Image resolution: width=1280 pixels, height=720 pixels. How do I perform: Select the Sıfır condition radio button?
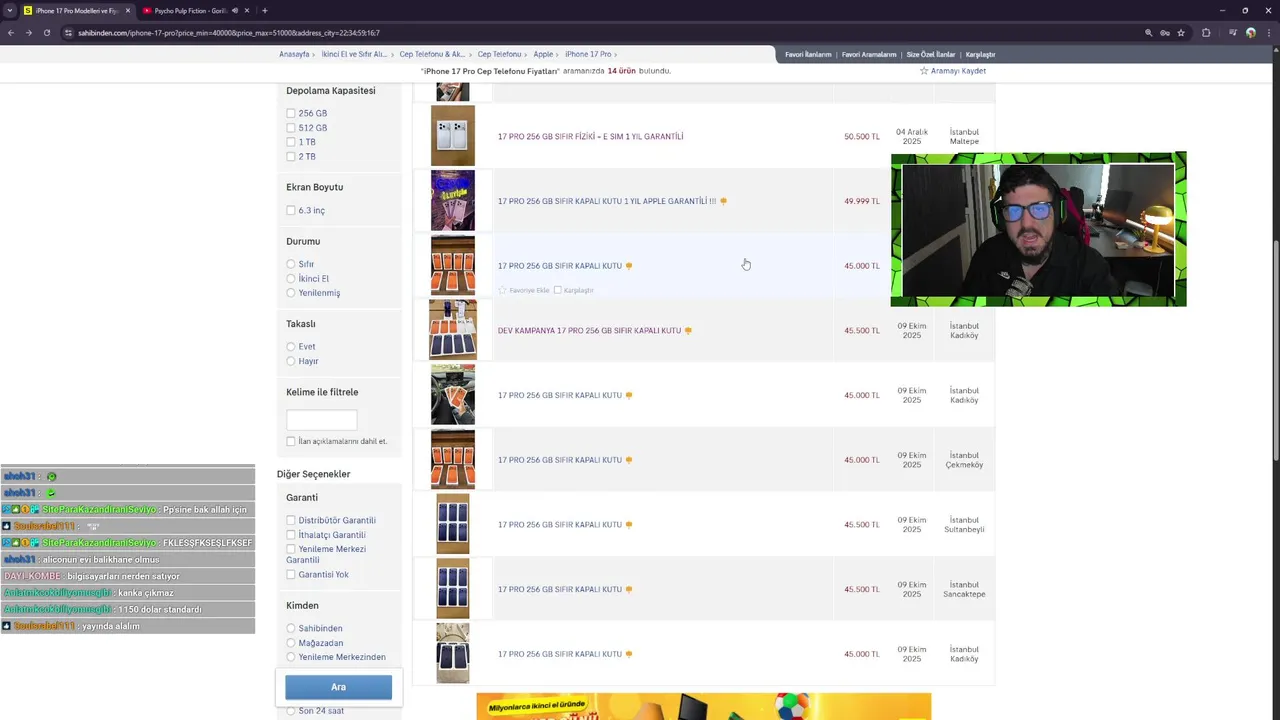click(x=291, y=264)
